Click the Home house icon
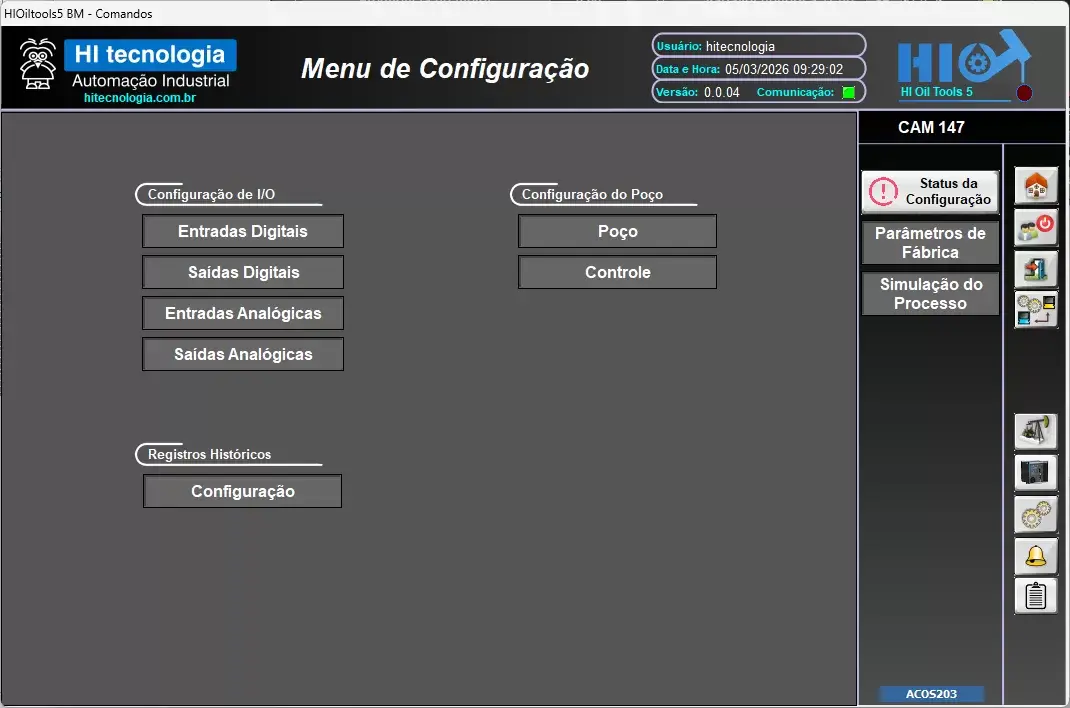 click(x=1036, y=186)
